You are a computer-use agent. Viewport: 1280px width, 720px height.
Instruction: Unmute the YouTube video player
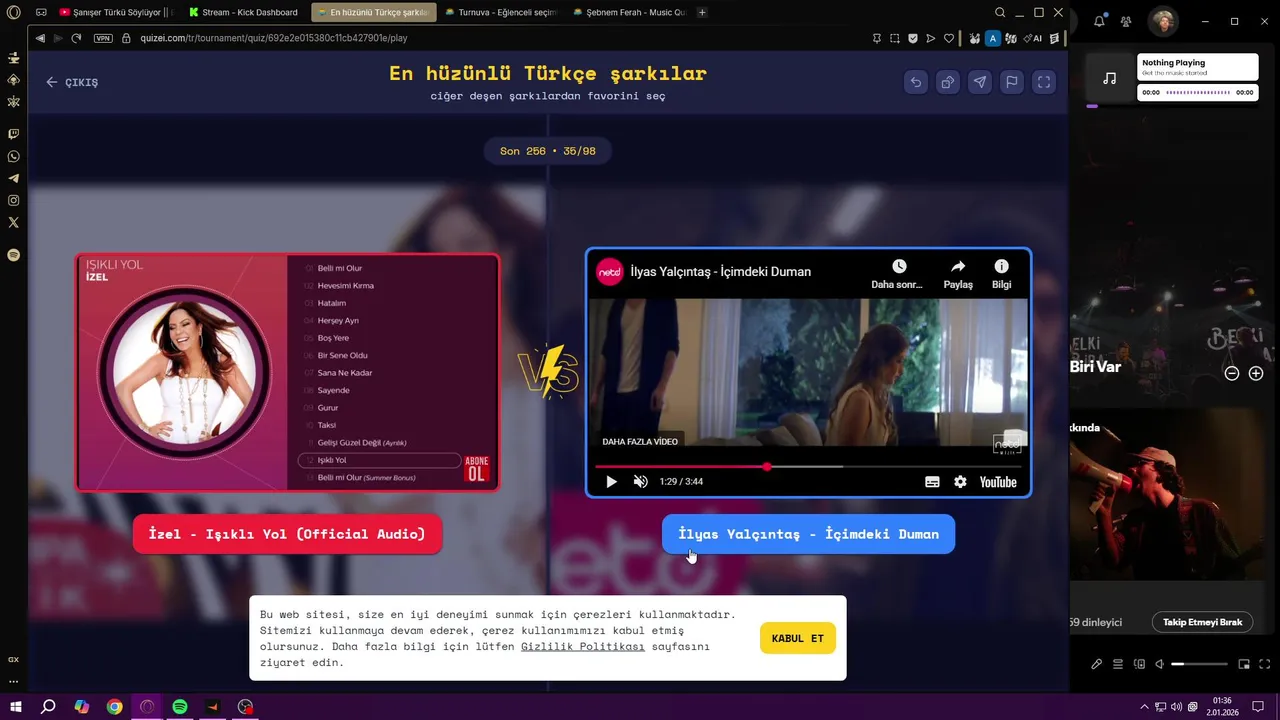coord(641,482)
